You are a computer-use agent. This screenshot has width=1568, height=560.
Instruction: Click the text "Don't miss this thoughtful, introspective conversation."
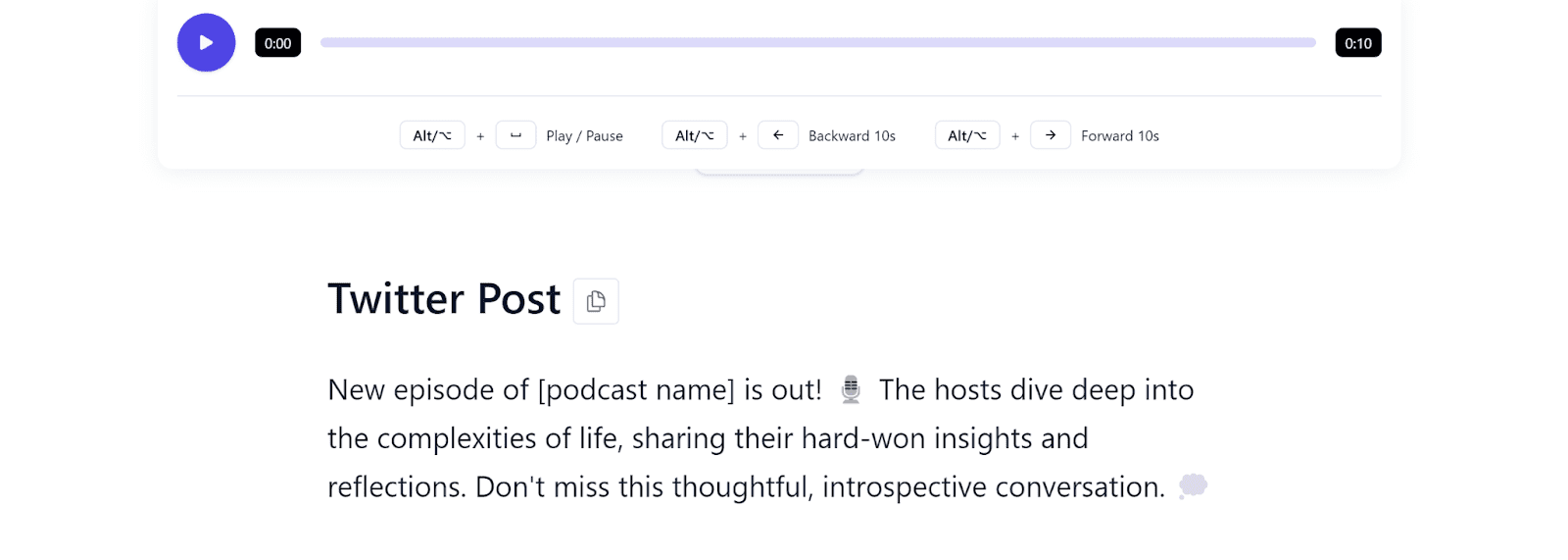pos(820,487)
